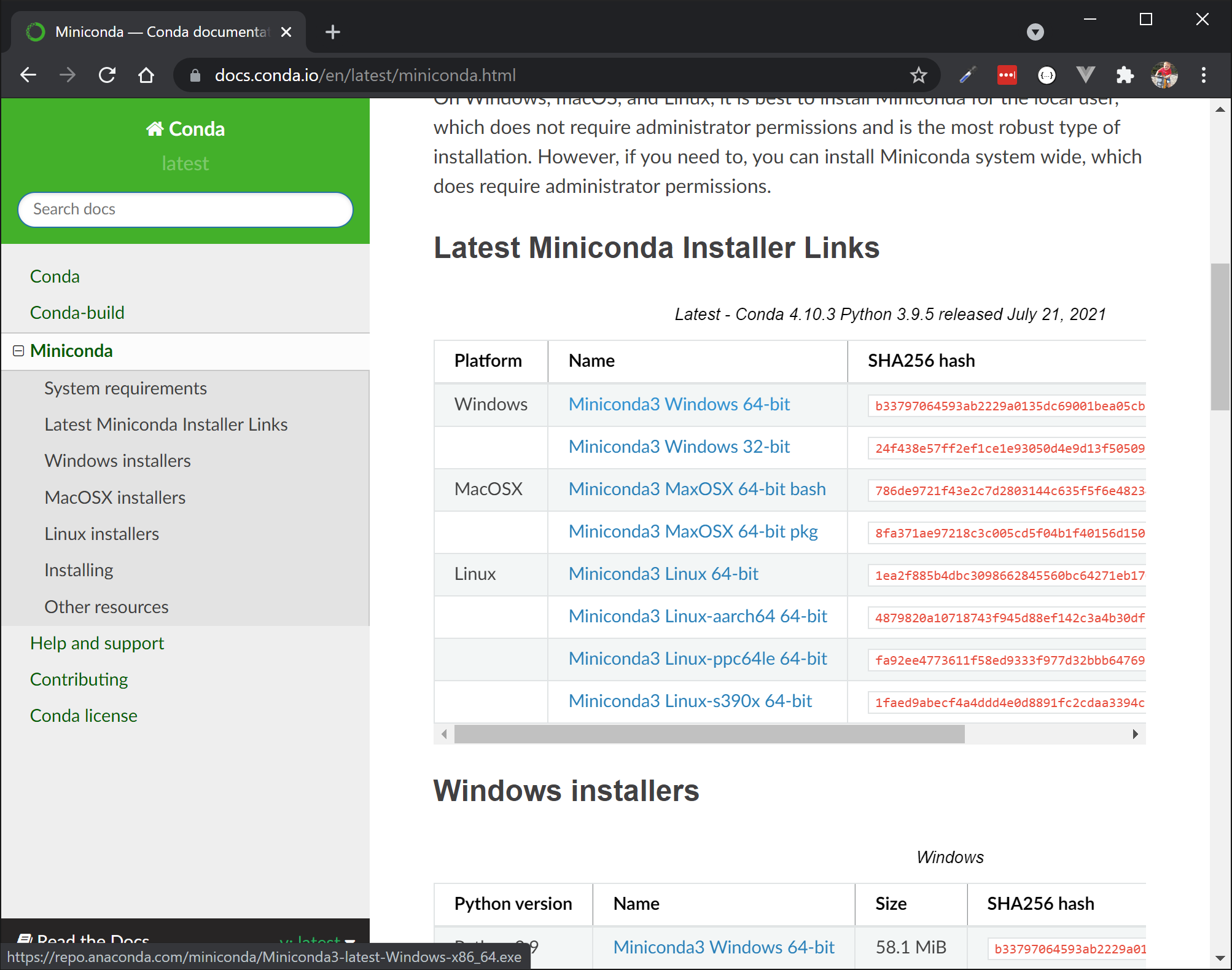The height and width of the screenshot is (970, 1232).
Task: Click the Windows installers heading
Action: point(566,791)
